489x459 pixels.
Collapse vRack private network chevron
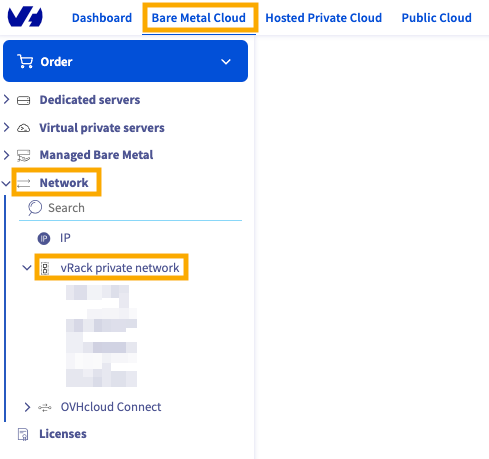click(27, 268)
